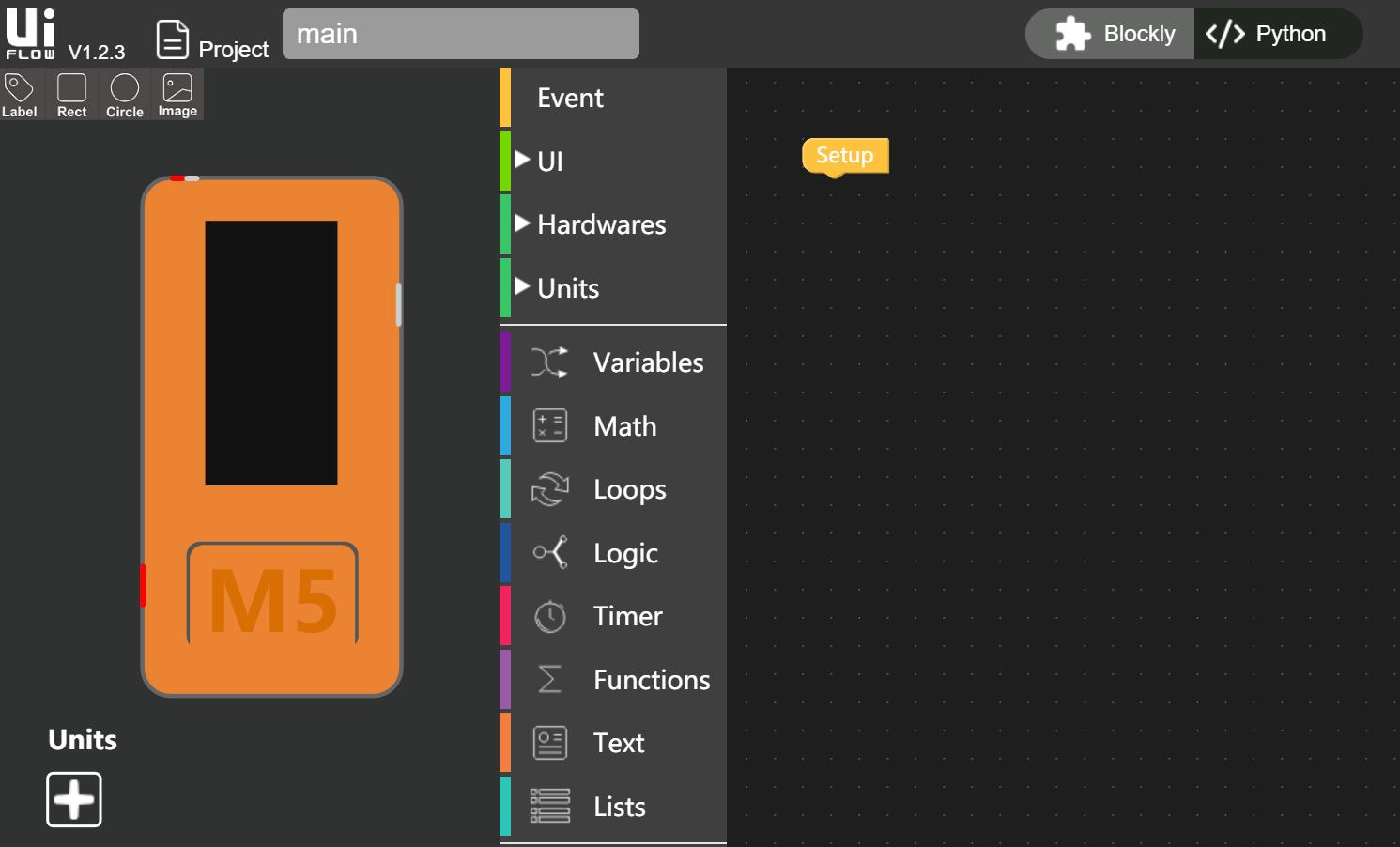The width and height of the screenshot is (1400, 847).
Task: Expand the Hardwares category
Action: [601, 224]
